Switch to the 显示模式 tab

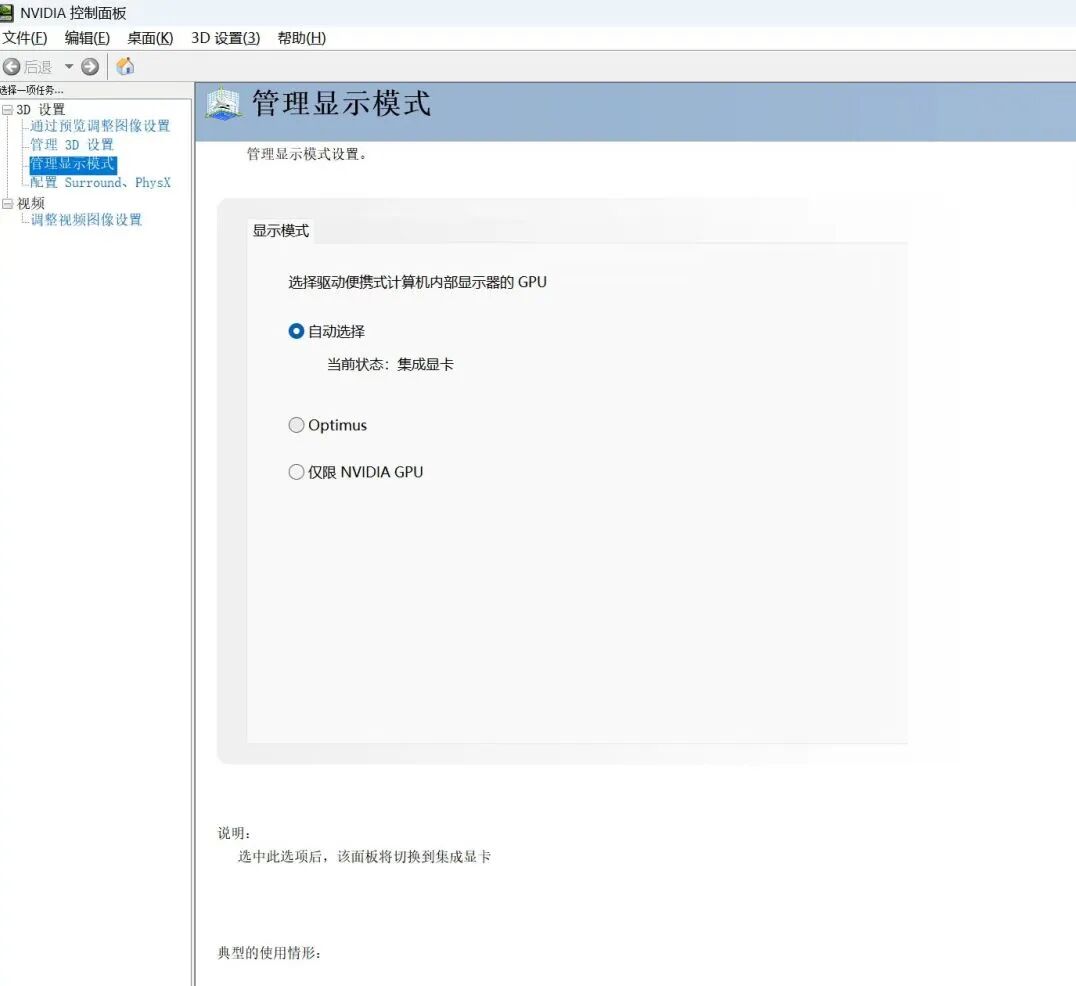point(281,231)
